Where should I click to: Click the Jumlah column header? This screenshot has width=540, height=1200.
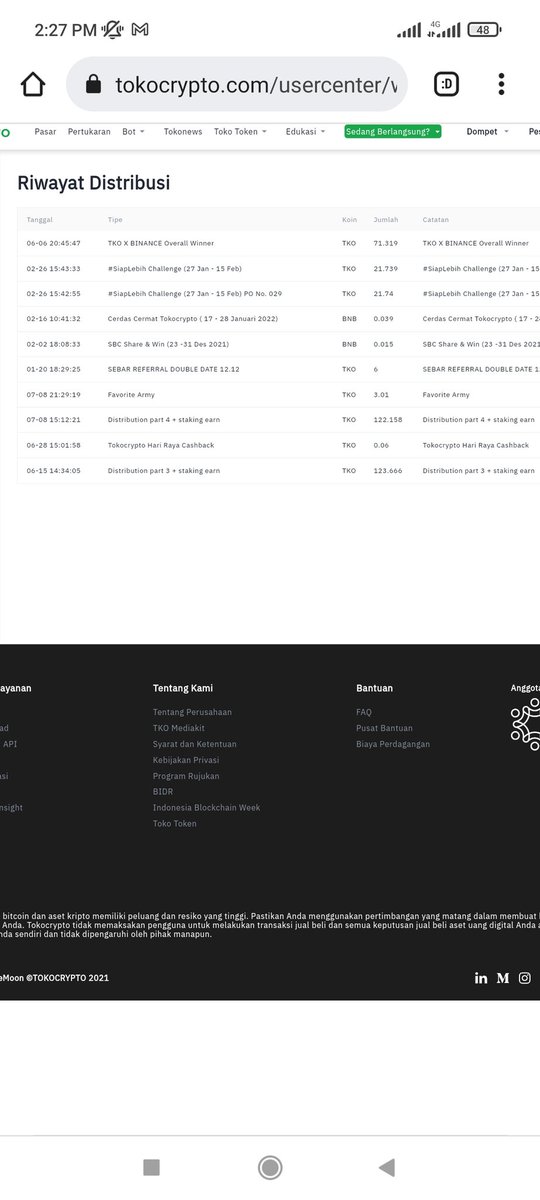coord(385,219)
